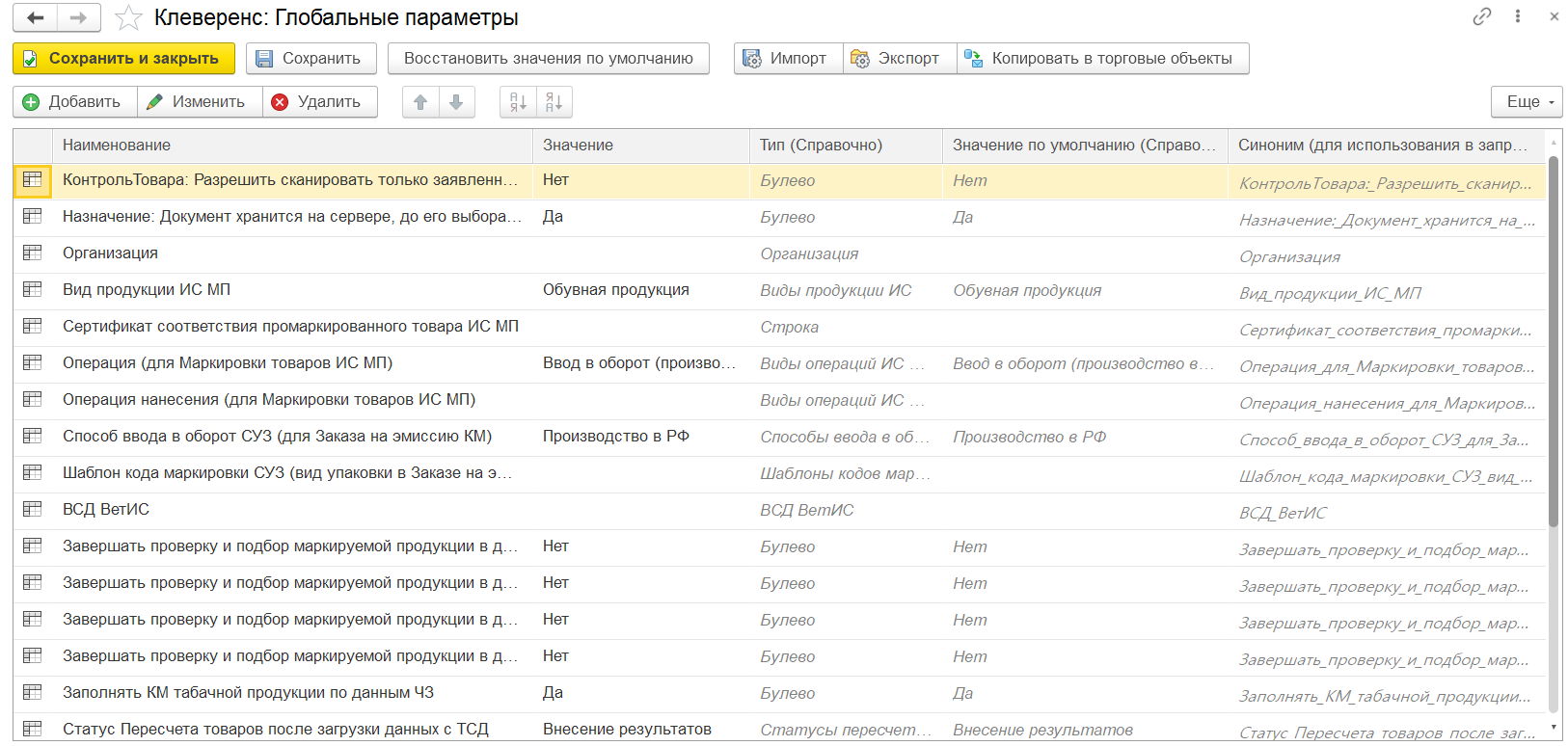Screen dimensions: 1568x746
Task: Click Сохранить и закрыть button
Action: [x=123, y=59]
